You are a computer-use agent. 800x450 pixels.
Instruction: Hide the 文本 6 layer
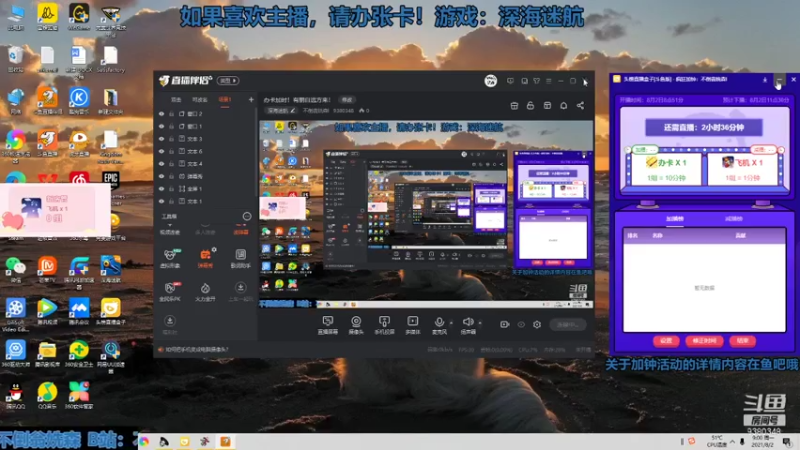pyautogui.click(x=162, y=152)
